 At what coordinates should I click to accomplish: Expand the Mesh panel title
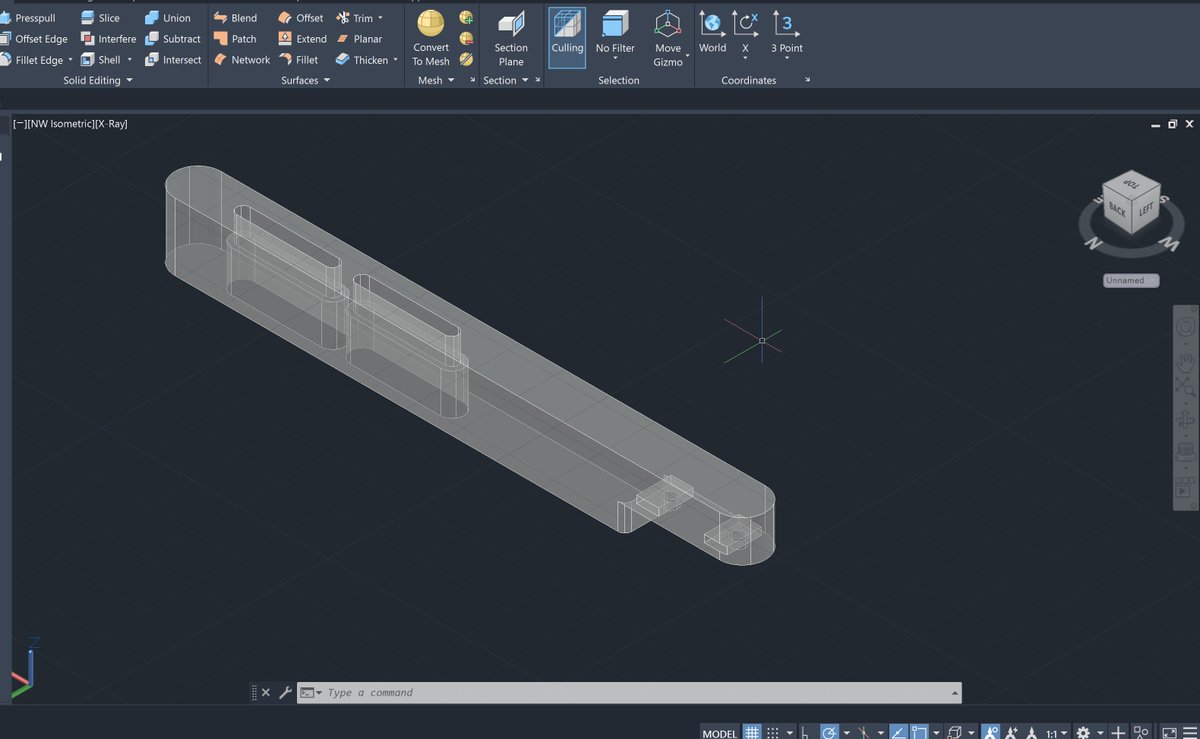pos(435,80)
